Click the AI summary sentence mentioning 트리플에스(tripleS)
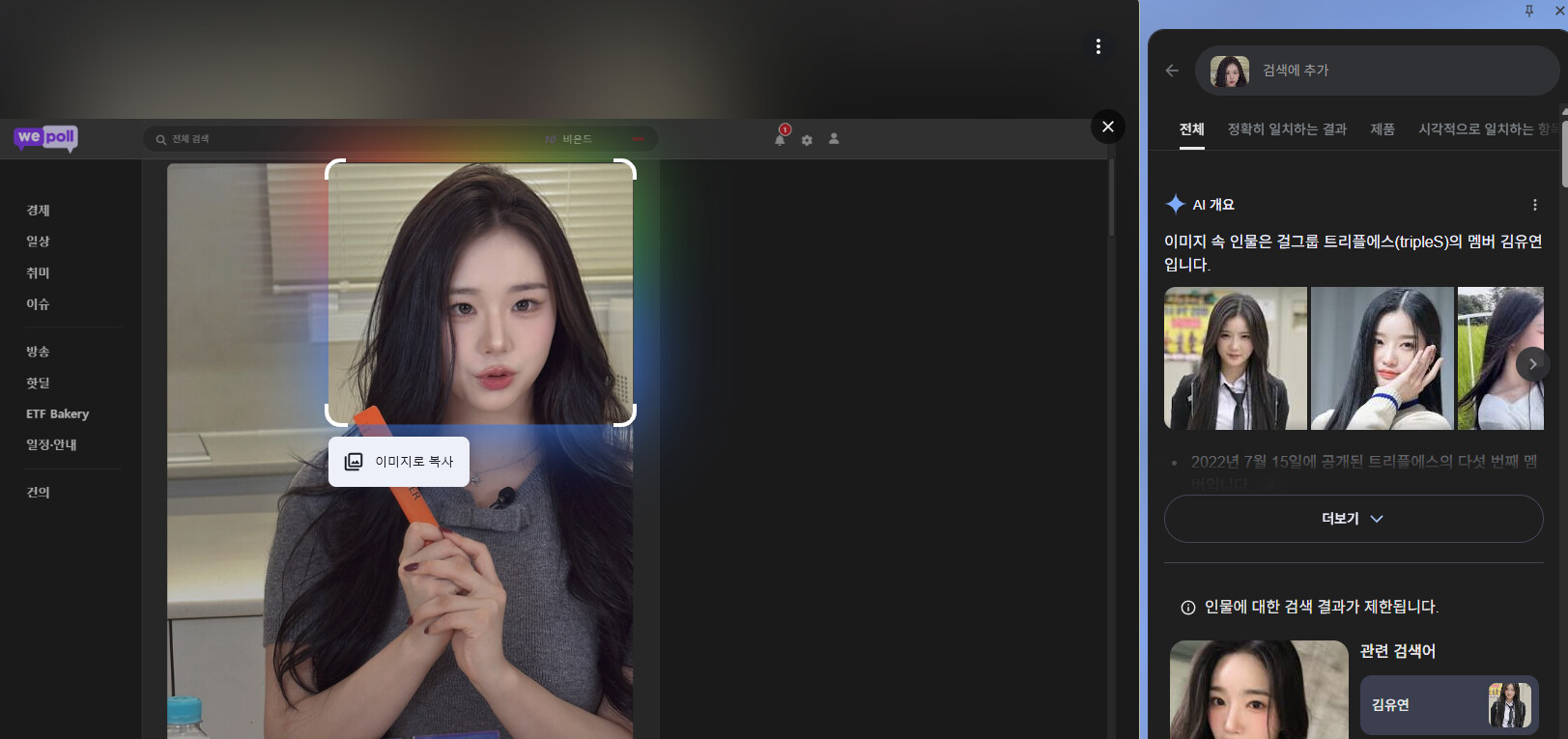The image size is (1568, 739). (1354, 253)
